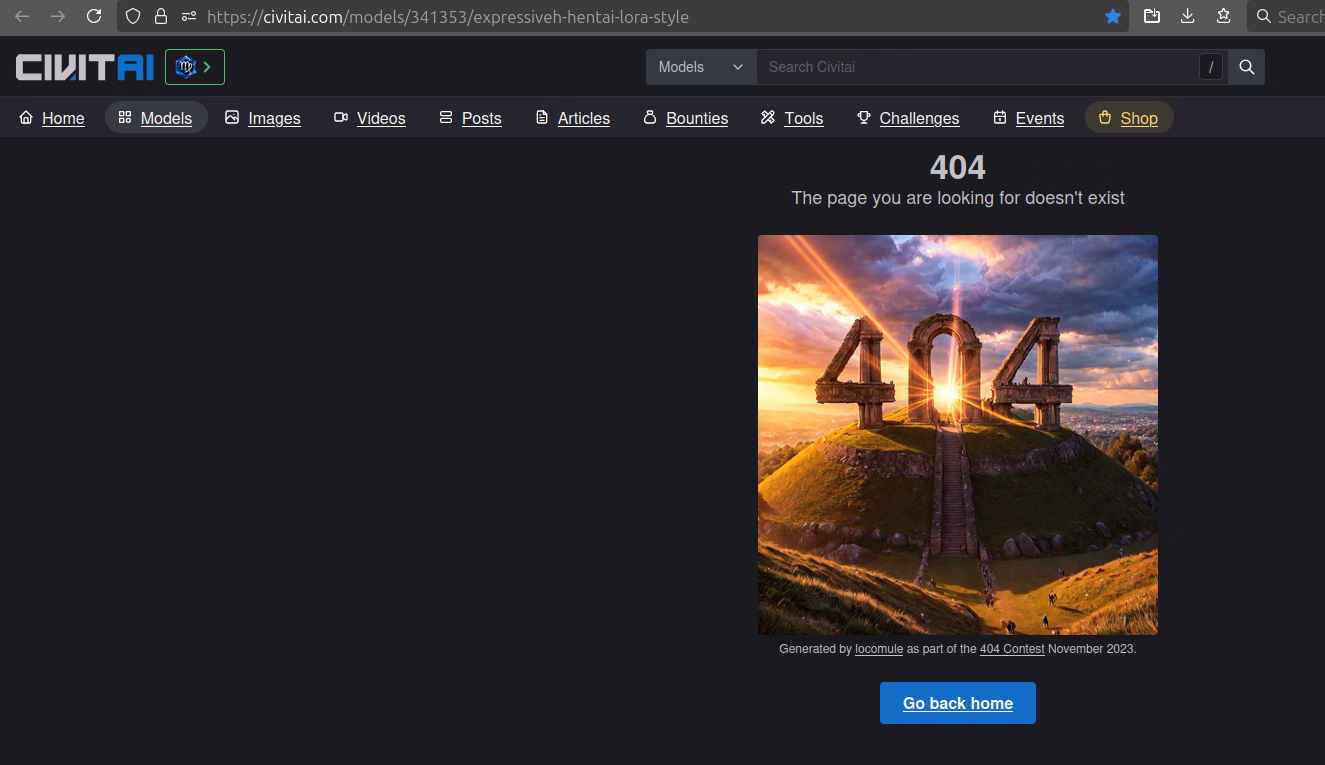Image resolution: width=1325 pixels, height=765 pixels.
Task: Open the 404 Contest link
Action: [1012, 649]
